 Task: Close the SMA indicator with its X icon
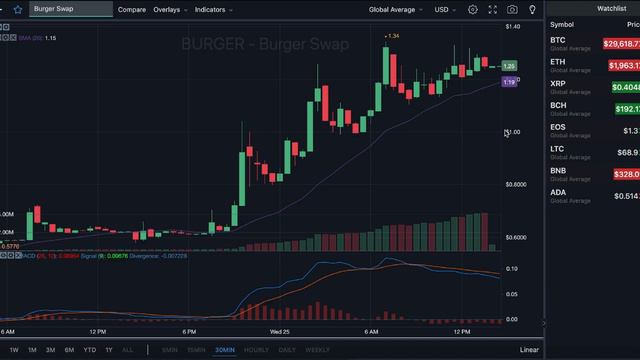[x=13, y=38]
